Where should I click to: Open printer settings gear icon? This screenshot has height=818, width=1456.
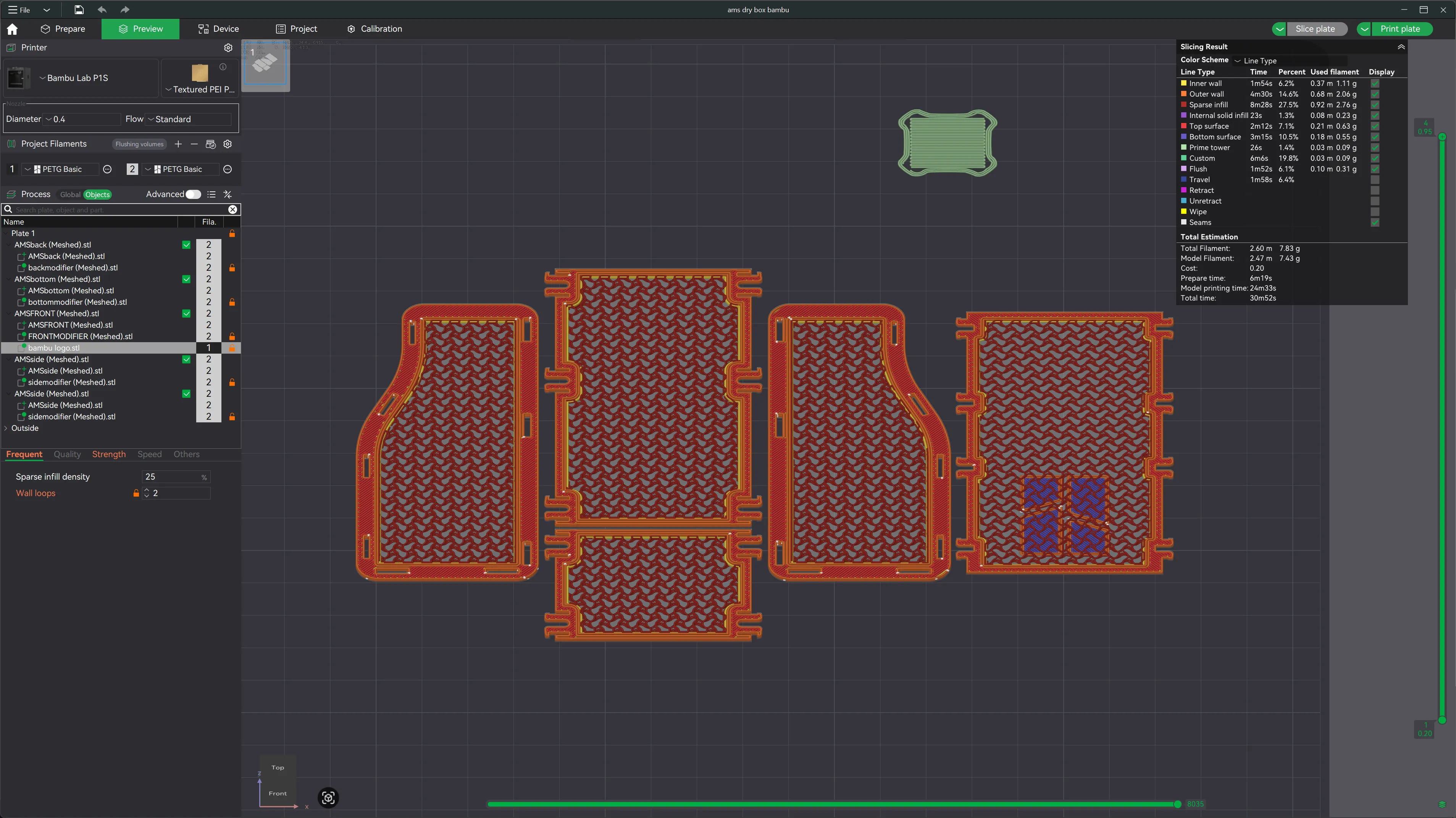pos(228,47)
